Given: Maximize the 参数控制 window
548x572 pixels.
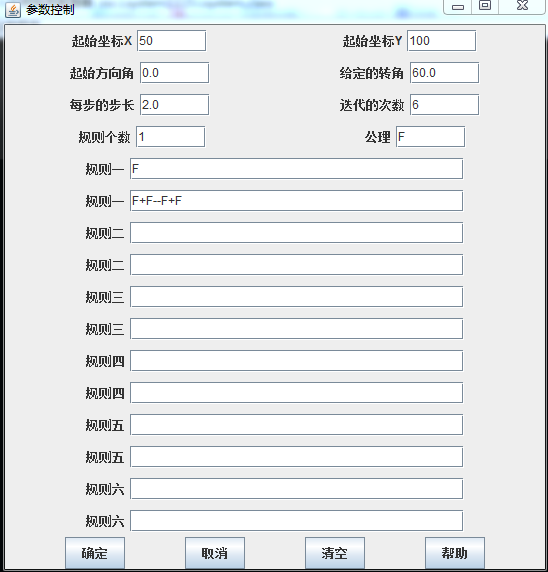Looking at the screenshot, I should pyautogui.click(x=485, y=6).
